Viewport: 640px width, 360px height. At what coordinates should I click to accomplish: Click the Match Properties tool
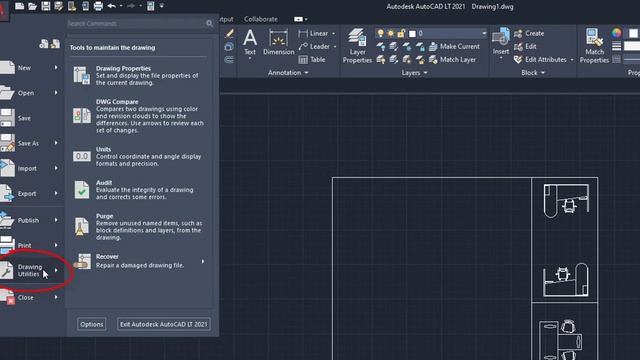click(594, 46)
